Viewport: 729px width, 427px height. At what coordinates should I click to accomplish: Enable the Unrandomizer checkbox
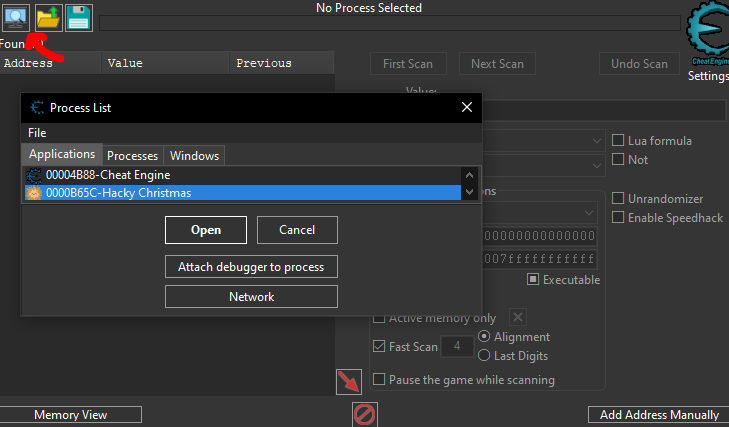(x=618, y=199)
